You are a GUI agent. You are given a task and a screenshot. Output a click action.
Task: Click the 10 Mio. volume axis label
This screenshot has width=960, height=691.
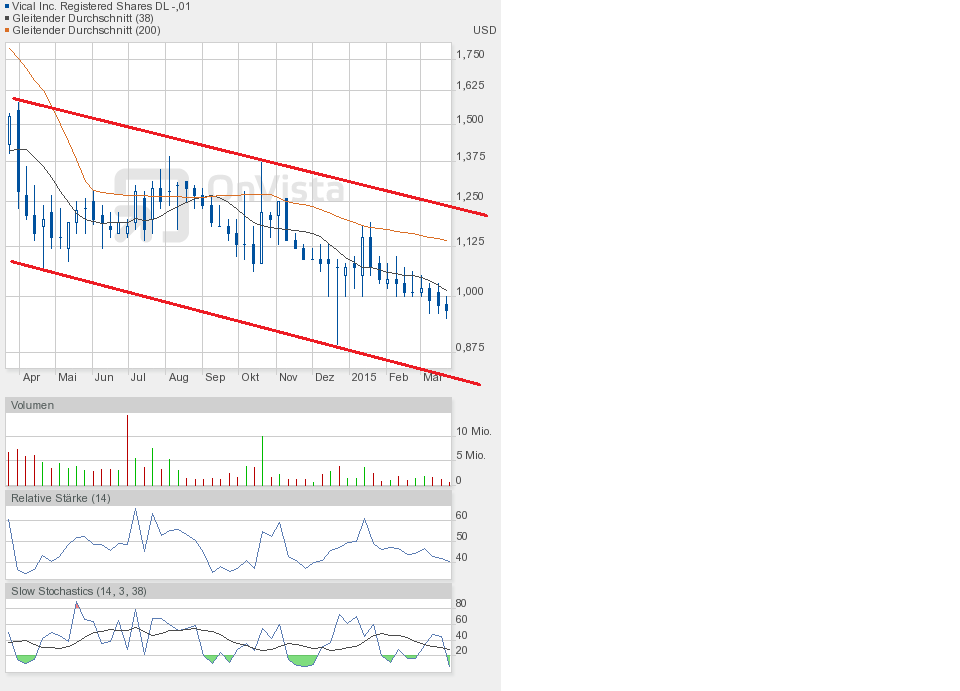[x=473, y=431]
